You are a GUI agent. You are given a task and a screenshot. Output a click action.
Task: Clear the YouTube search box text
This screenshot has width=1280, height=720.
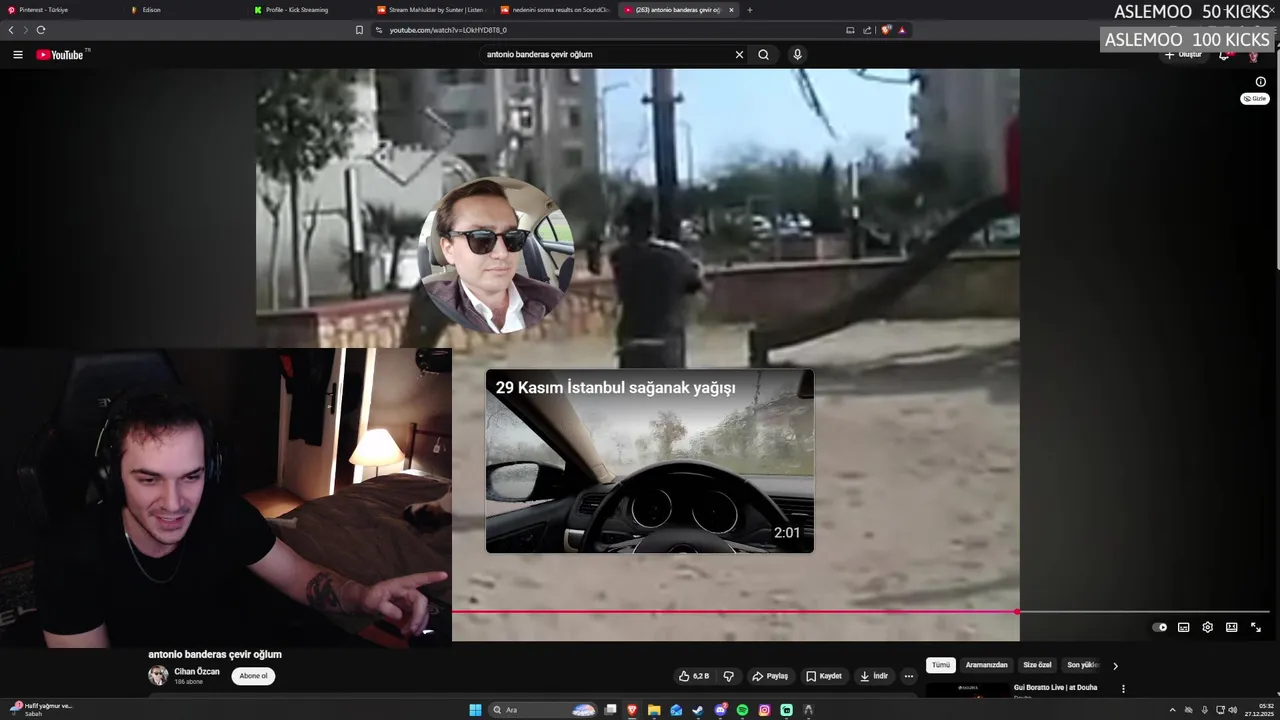(739, 55)
